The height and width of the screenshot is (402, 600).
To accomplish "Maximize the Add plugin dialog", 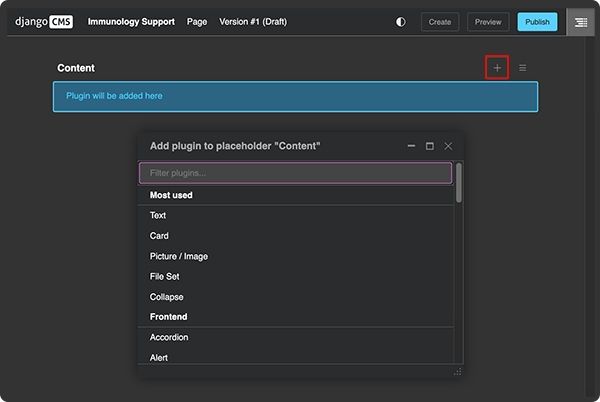I will click(430, 146).
